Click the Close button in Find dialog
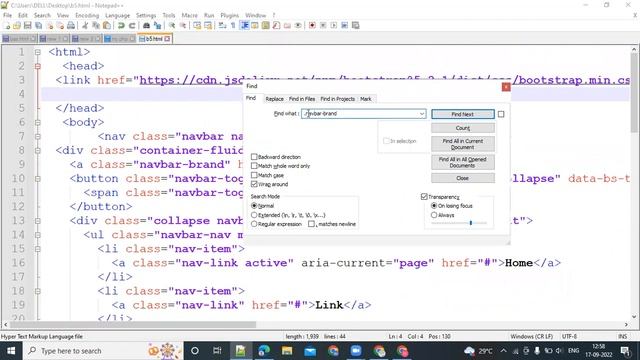 tap(462, 178)
